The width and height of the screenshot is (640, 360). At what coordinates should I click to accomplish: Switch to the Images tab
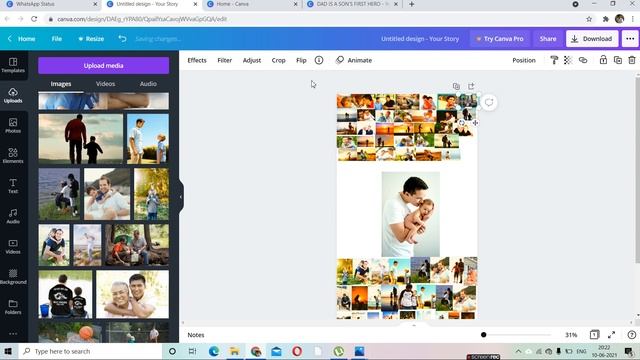tap(61, 84)
